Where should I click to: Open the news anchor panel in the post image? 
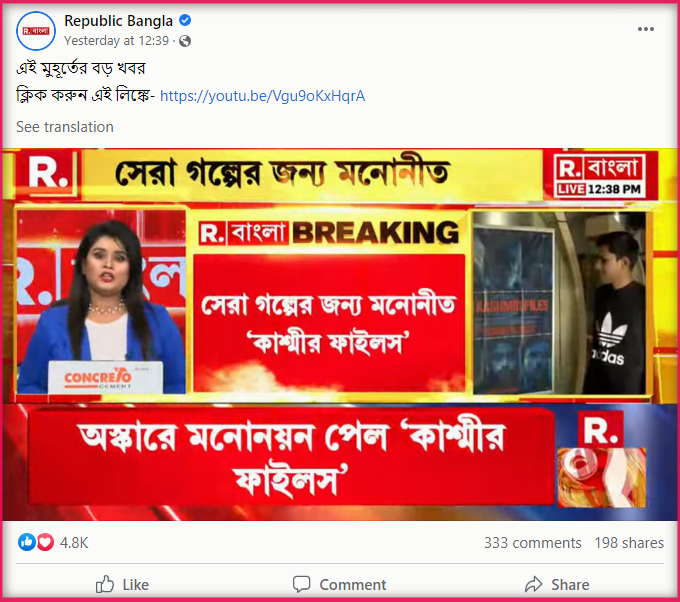point(102,302)
